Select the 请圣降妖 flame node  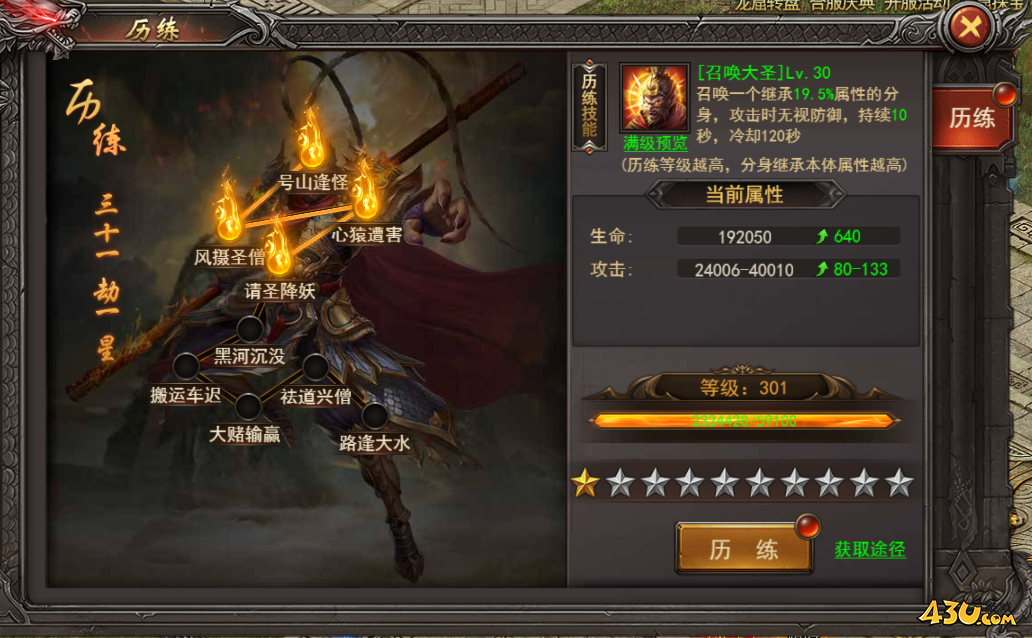pos(279,247)
